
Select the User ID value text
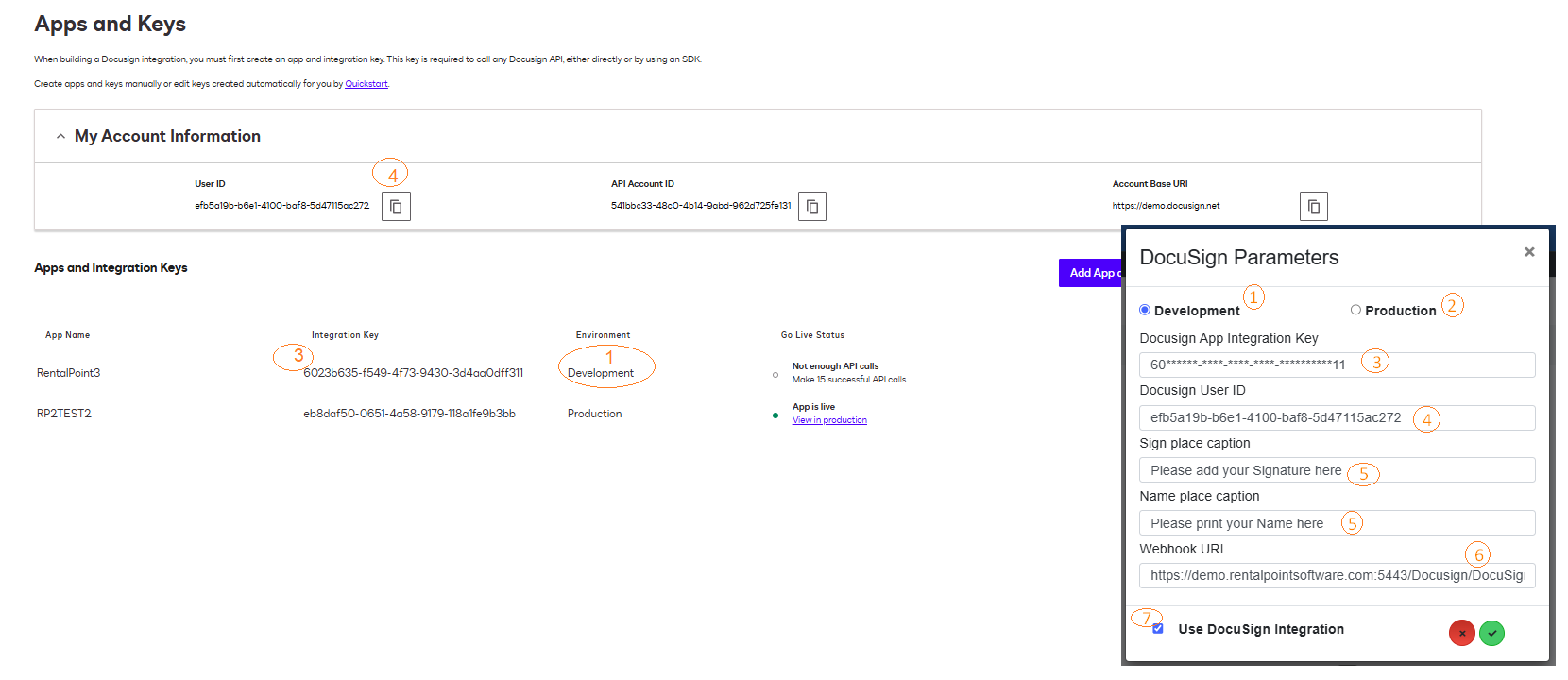282,206
